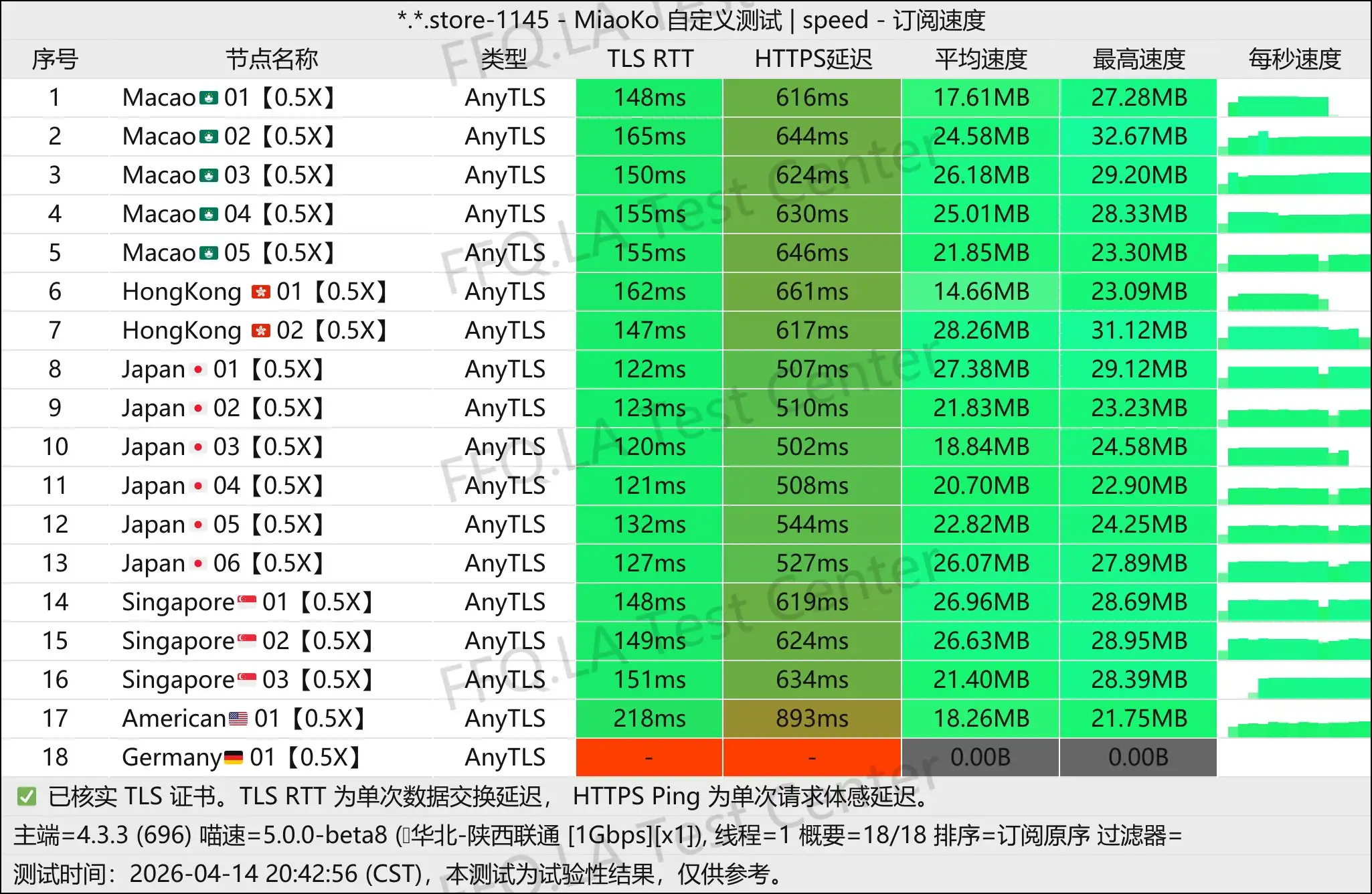The image size is (1372, 894).
Task: Click the 644ms HTTPS delay cell
Action: [x=812, y=137]
